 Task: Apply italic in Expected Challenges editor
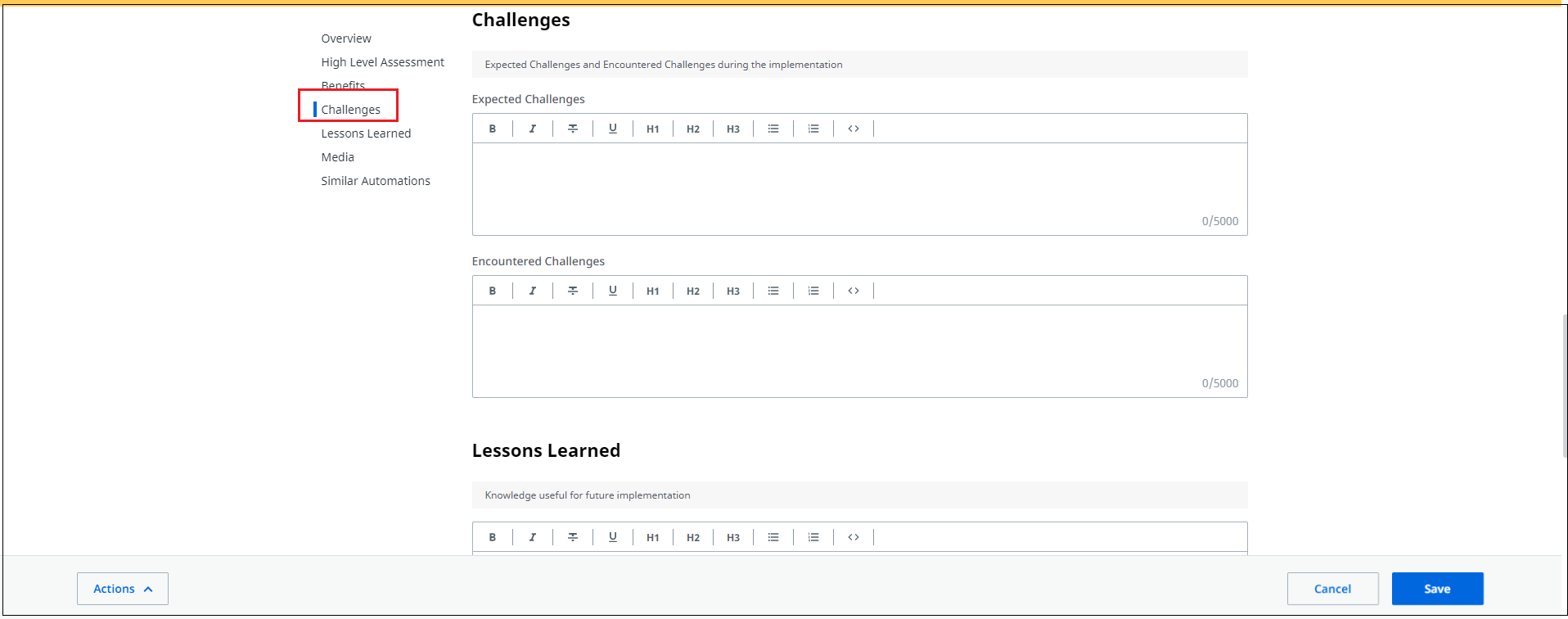click(533, 129)
